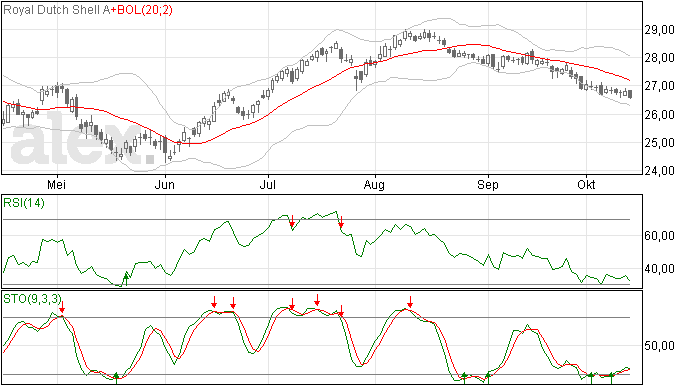Select the Aug month label
This screenshot has height=387, width=690.
point(374,185)
